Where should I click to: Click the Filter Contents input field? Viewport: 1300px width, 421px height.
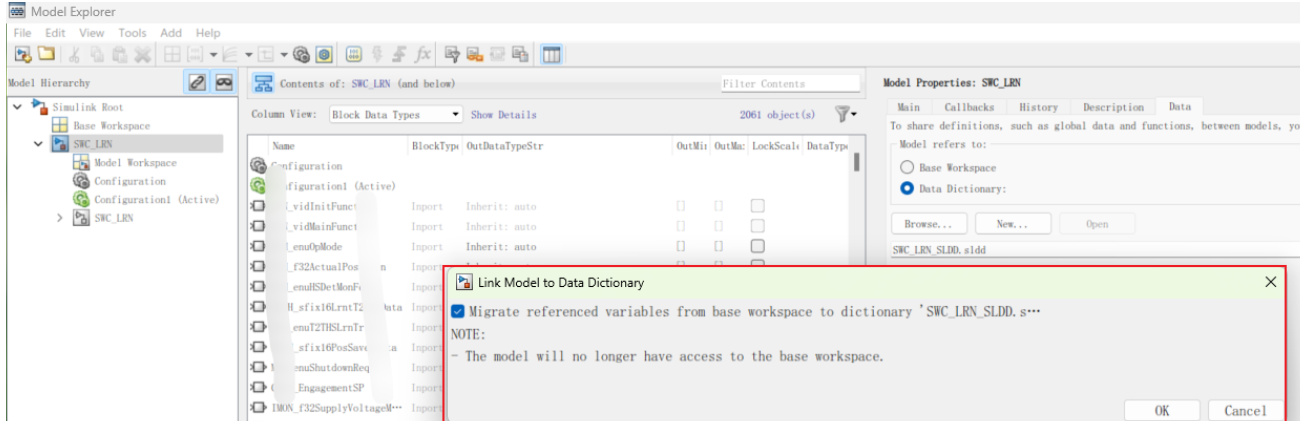pyautogui.click(x=789, y=84)
